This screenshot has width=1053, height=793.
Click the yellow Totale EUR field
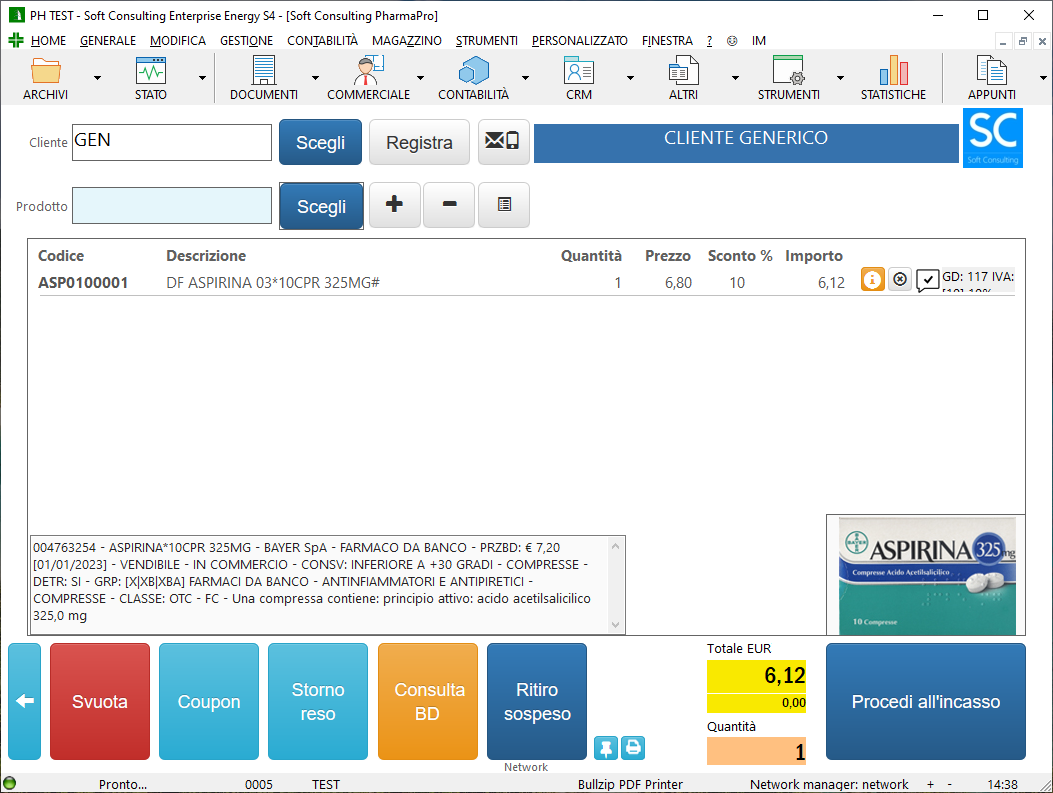click(x=756, y=677)
